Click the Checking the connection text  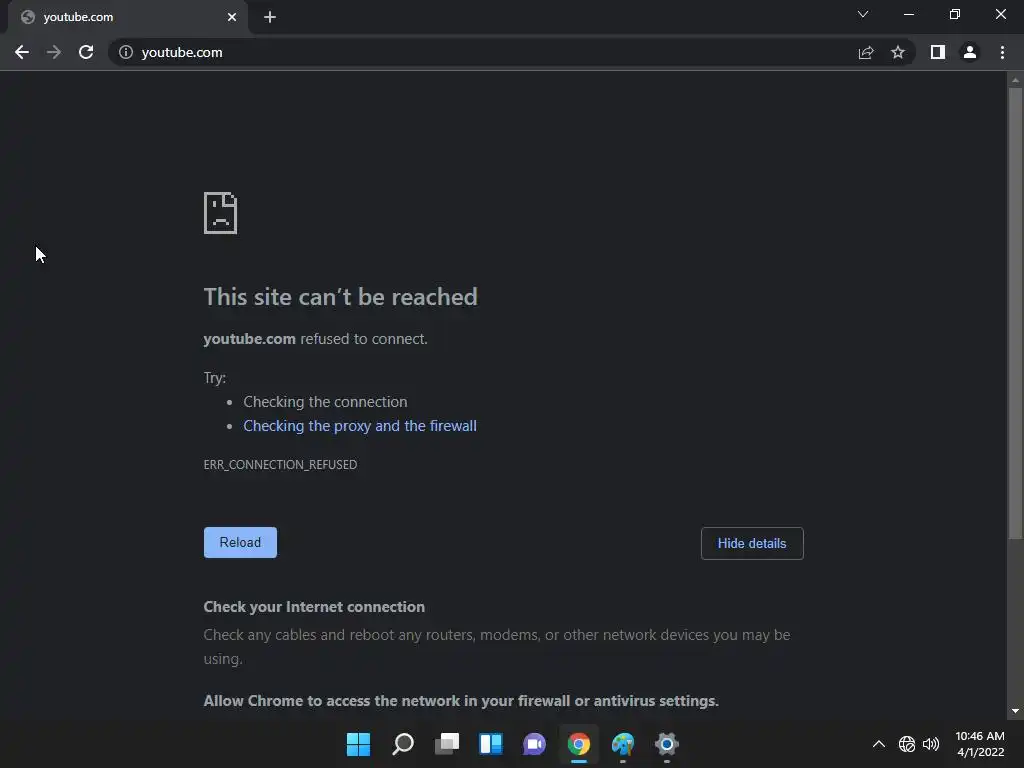[325, 402]
